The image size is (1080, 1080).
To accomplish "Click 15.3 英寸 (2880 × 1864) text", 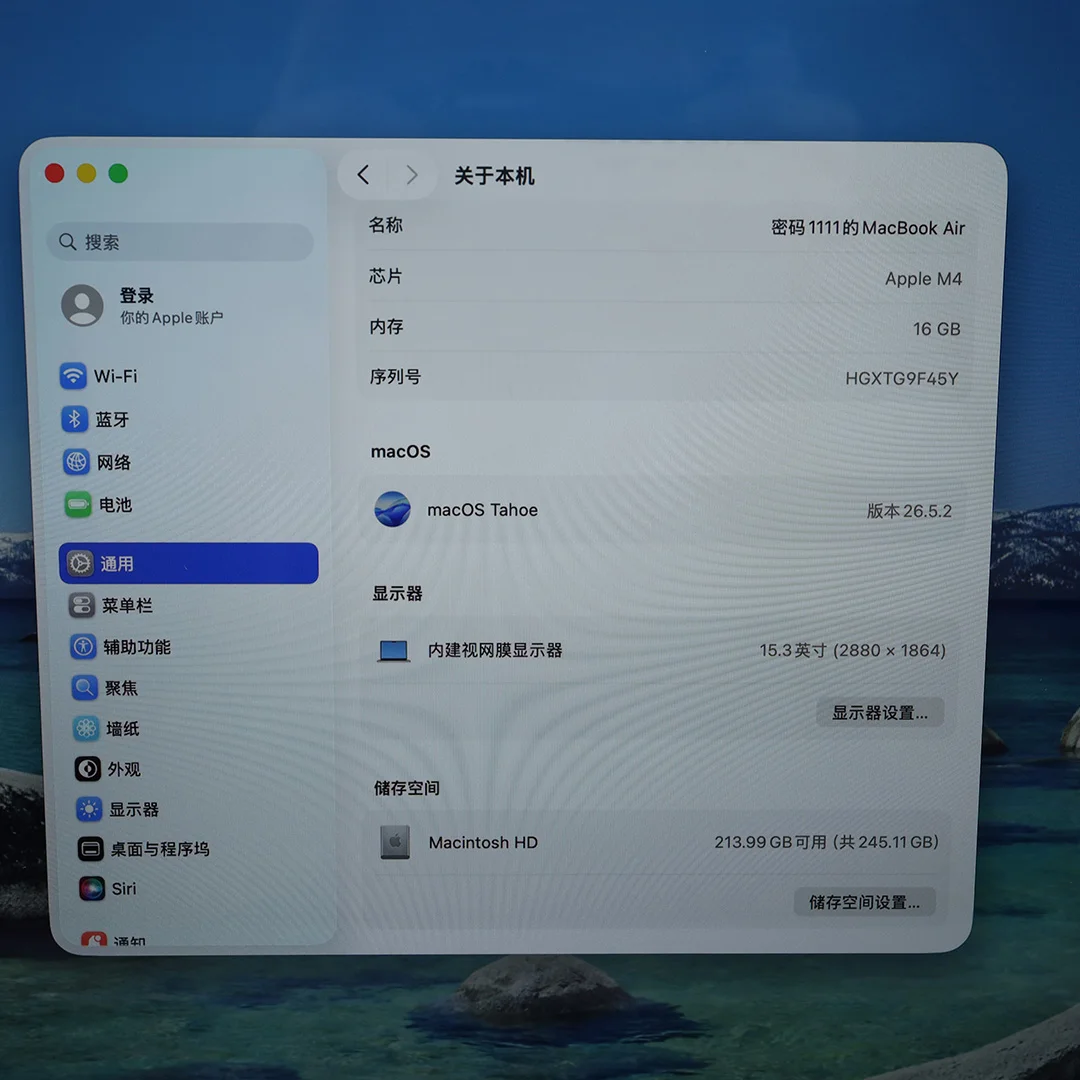I will coord(852,650).
